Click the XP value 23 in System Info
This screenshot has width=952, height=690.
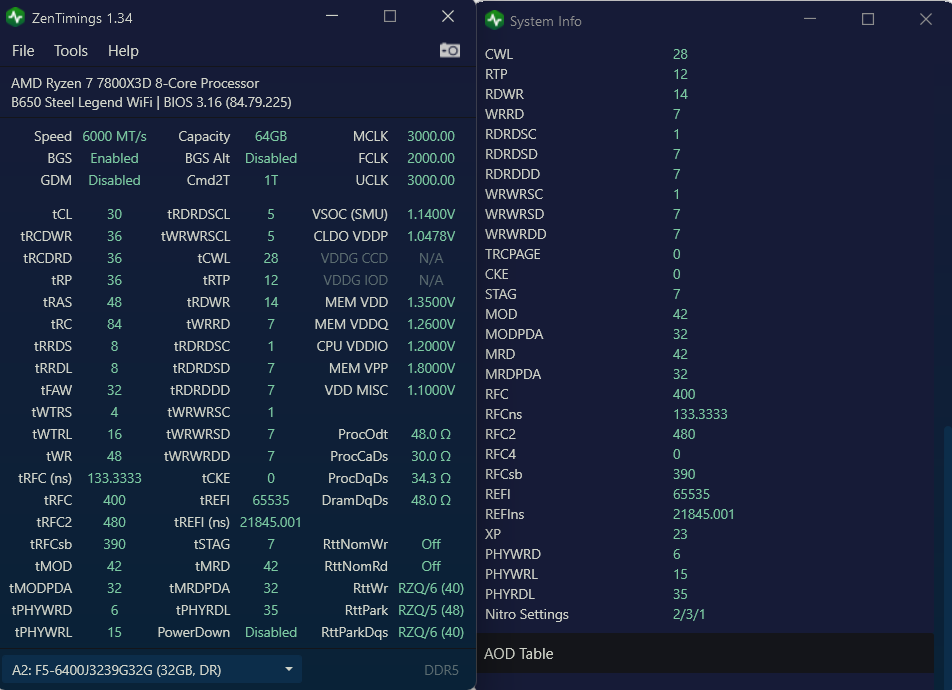coord(680,535)
